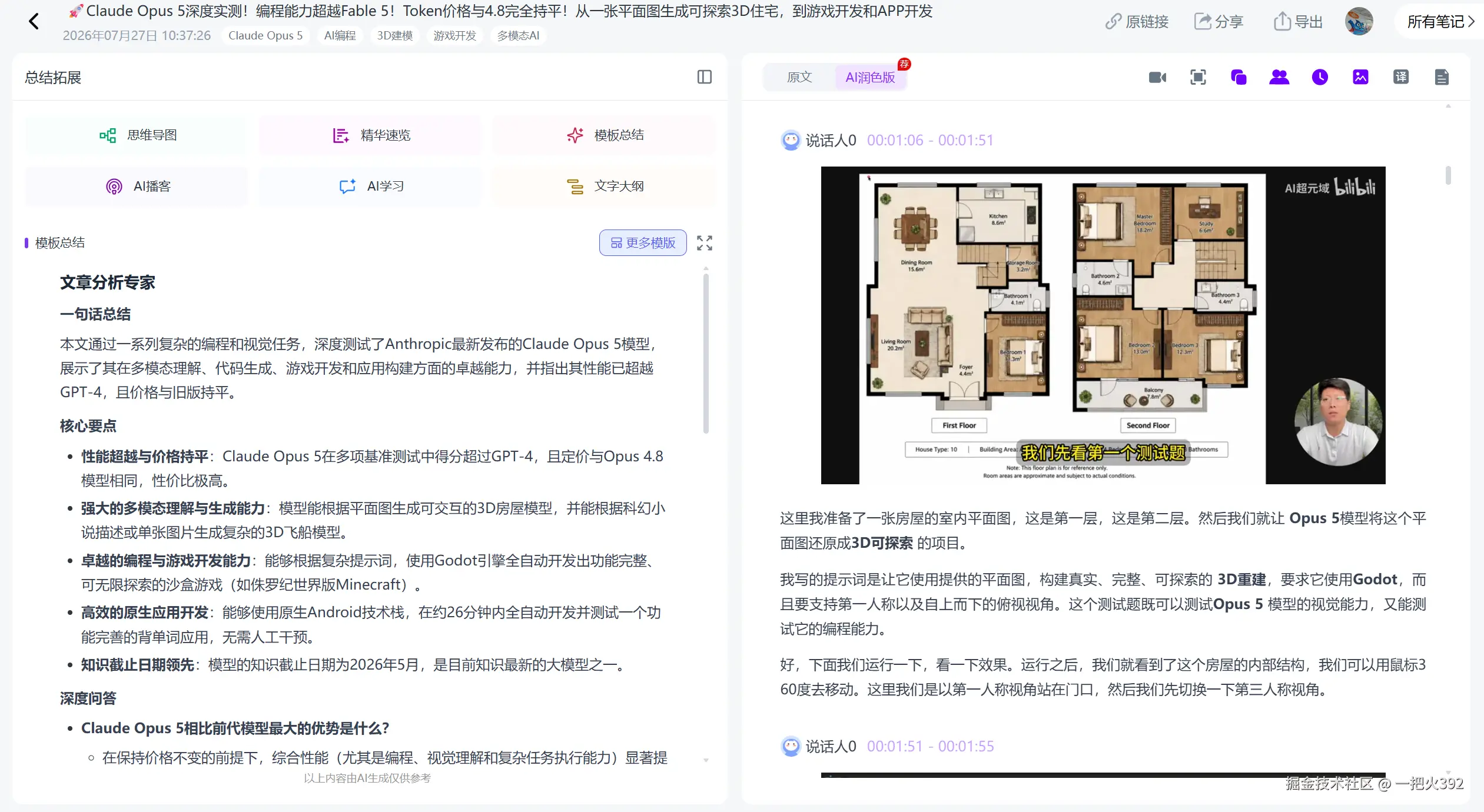Click the transcript panel scrollbar thumb
This screenshot has height=812, width=1484.
click(1448, 175)
